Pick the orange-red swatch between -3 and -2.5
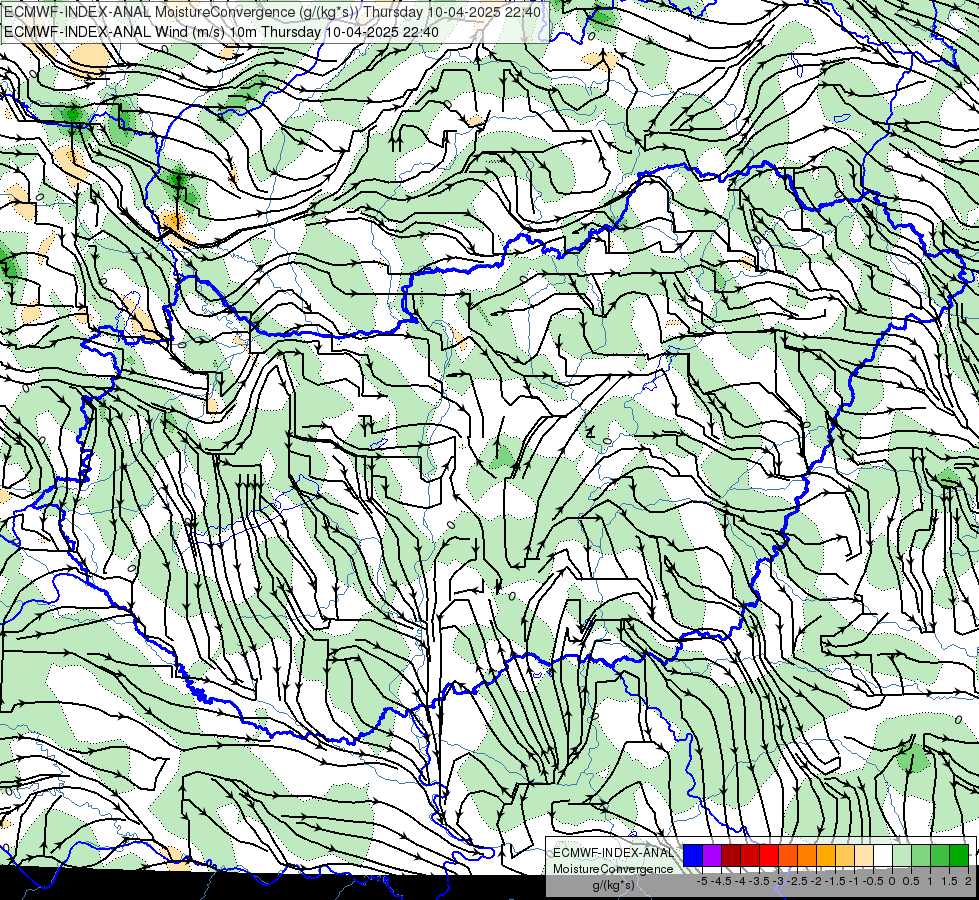Image resolution: width=979 pixels, height=900 pixels. (x=788, y=855)
